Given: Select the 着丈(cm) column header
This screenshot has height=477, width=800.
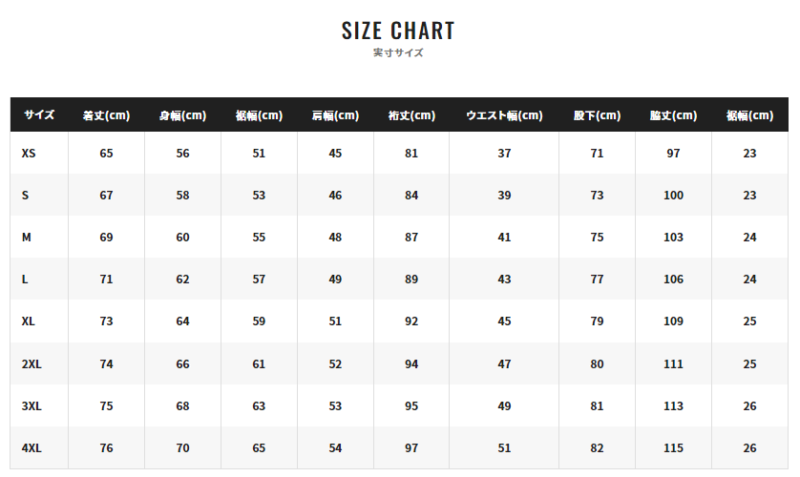Looking at the screenshot, I should pos(106,115).
